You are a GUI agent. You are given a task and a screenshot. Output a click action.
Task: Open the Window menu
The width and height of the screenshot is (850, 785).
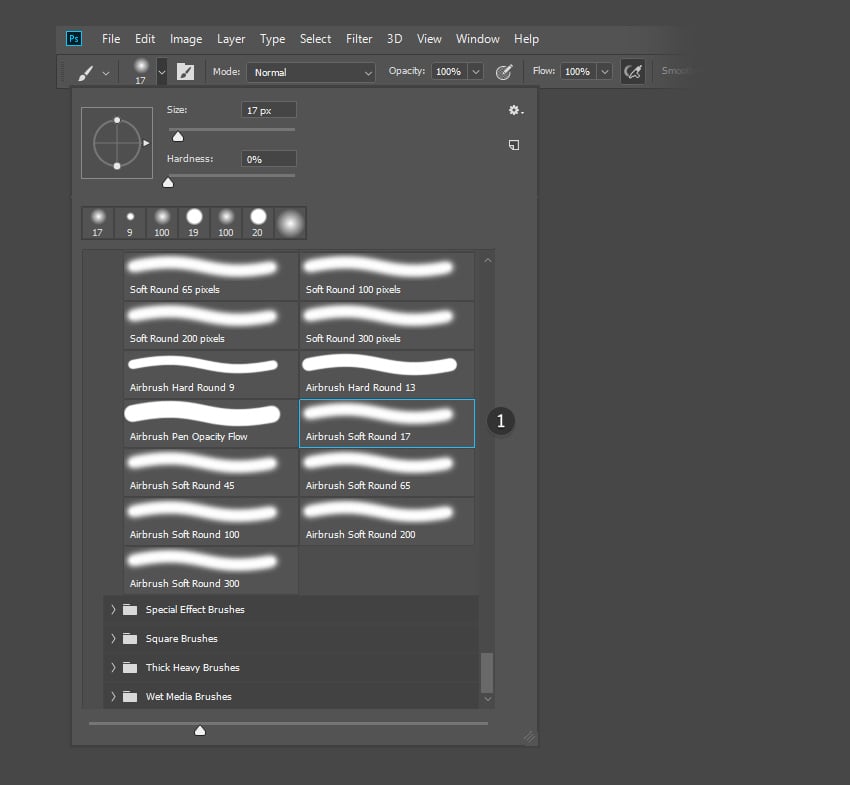[x=477, y=39]
